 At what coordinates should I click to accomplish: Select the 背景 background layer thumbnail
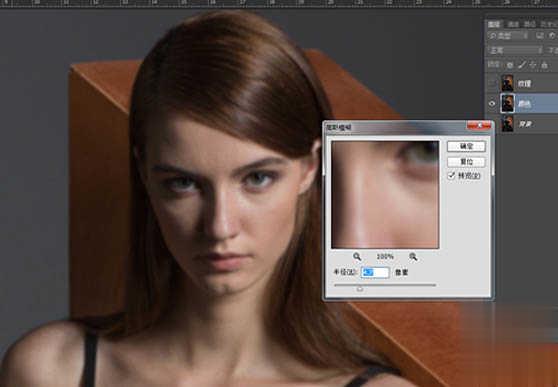(507, 124)
